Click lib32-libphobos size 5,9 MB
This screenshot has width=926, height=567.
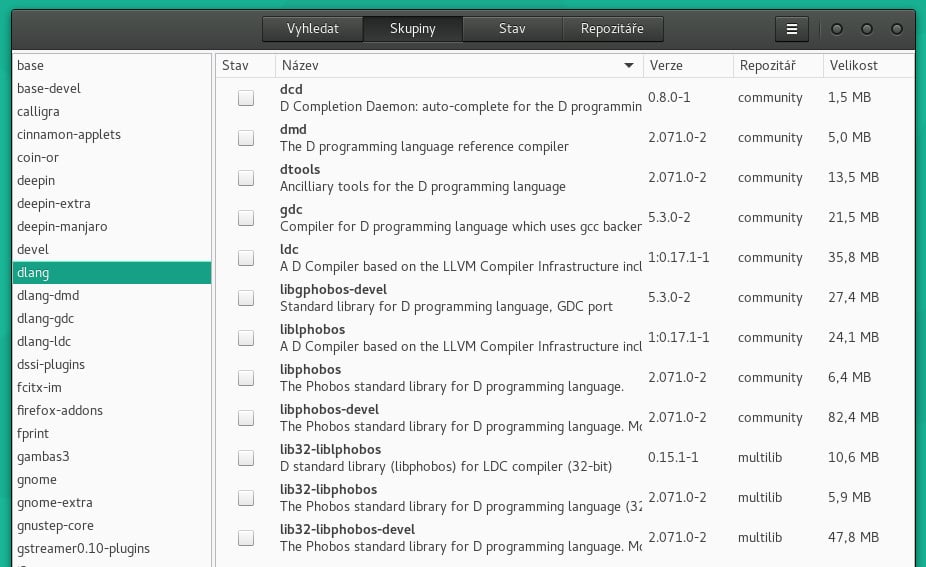[x=849, y=498]
